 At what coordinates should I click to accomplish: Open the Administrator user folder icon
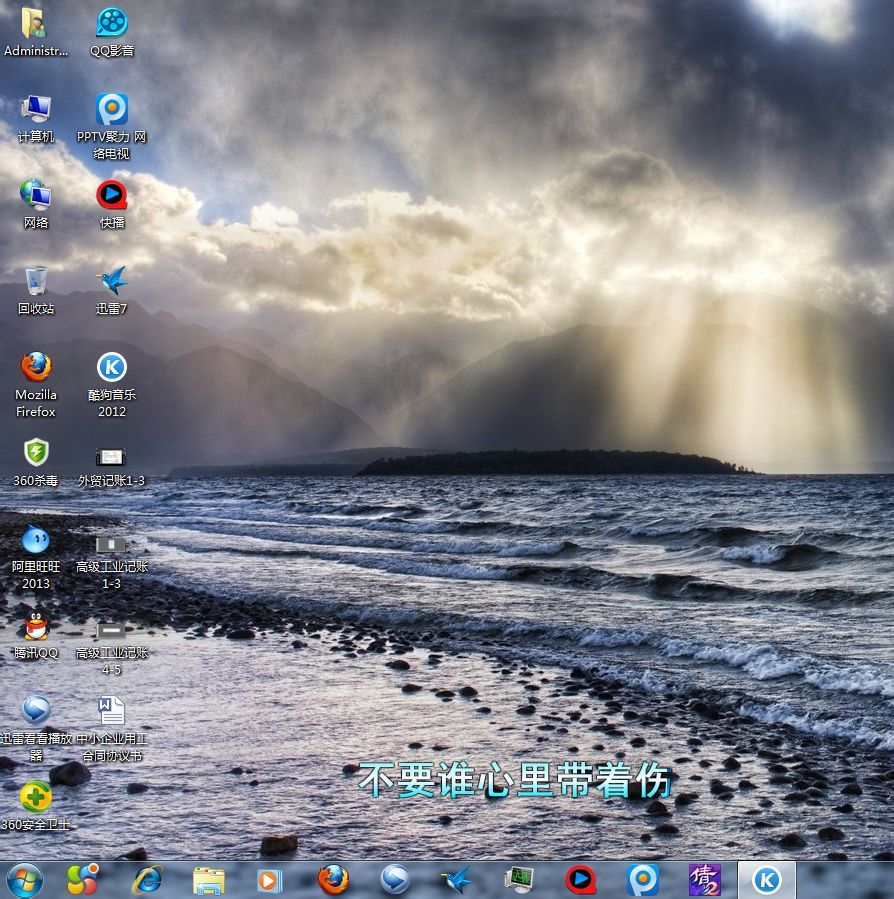[36, 32]
